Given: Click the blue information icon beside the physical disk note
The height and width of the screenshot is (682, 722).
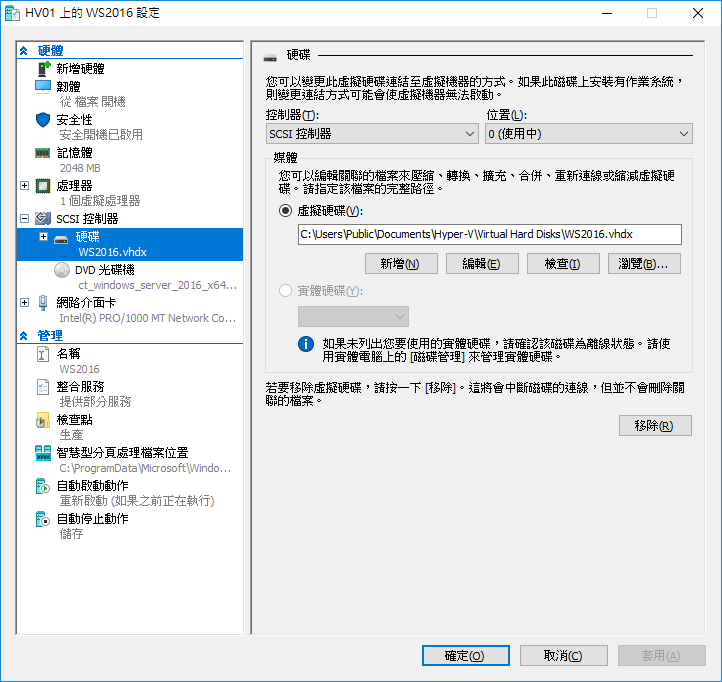Looking at the screenshot, I should (306, 344).
